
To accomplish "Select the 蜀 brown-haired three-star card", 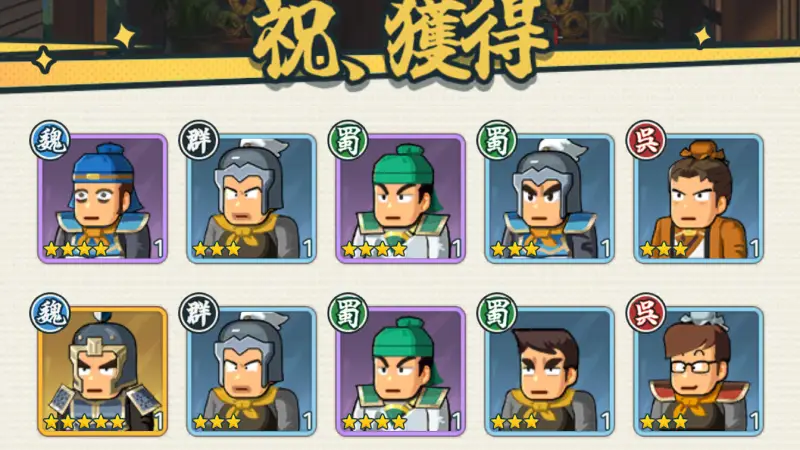I will pyautogui.click(x=549, y=371).
